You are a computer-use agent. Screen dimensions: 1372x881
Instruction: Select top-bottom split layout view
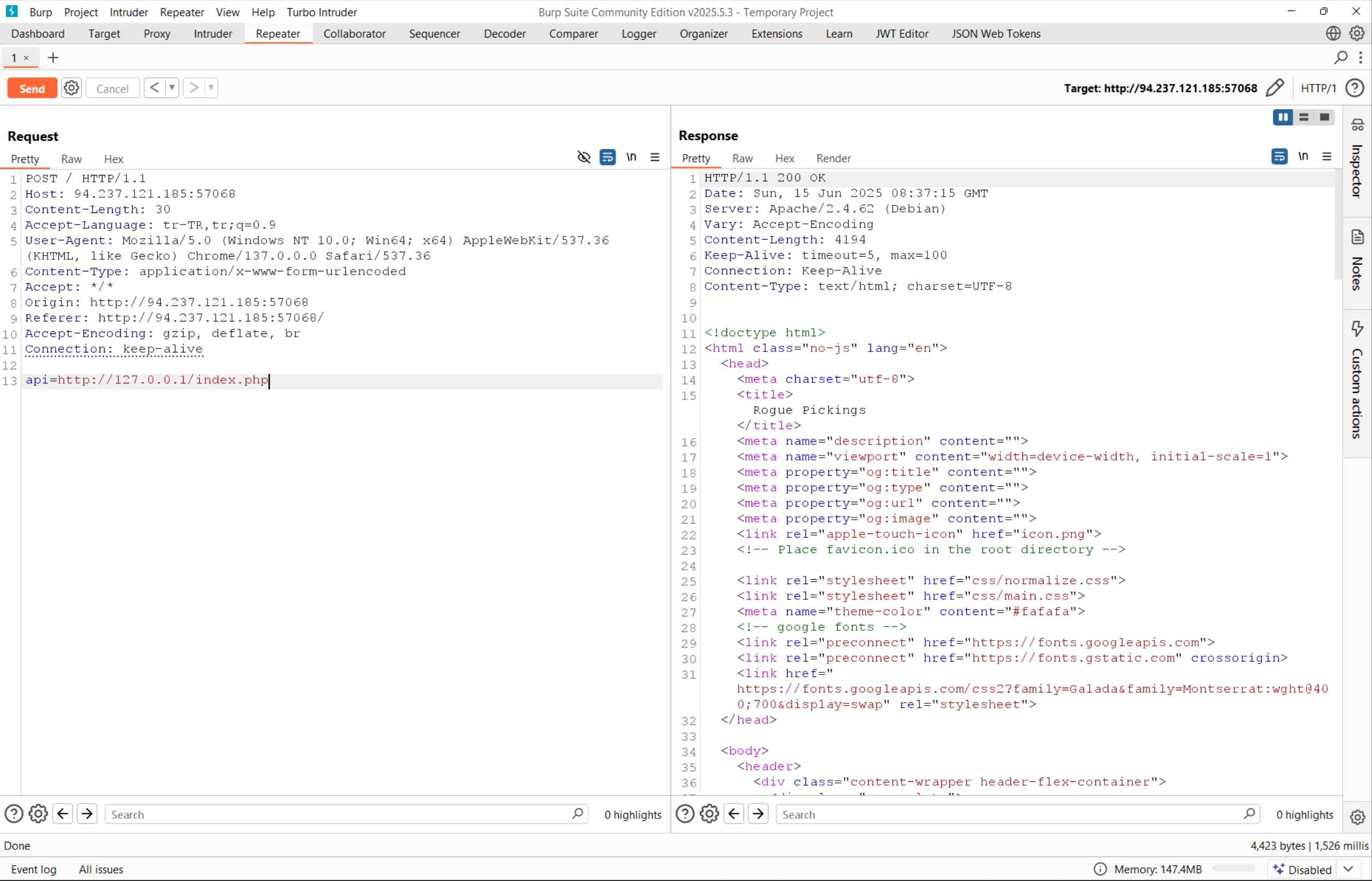(x=1303, y=117)
